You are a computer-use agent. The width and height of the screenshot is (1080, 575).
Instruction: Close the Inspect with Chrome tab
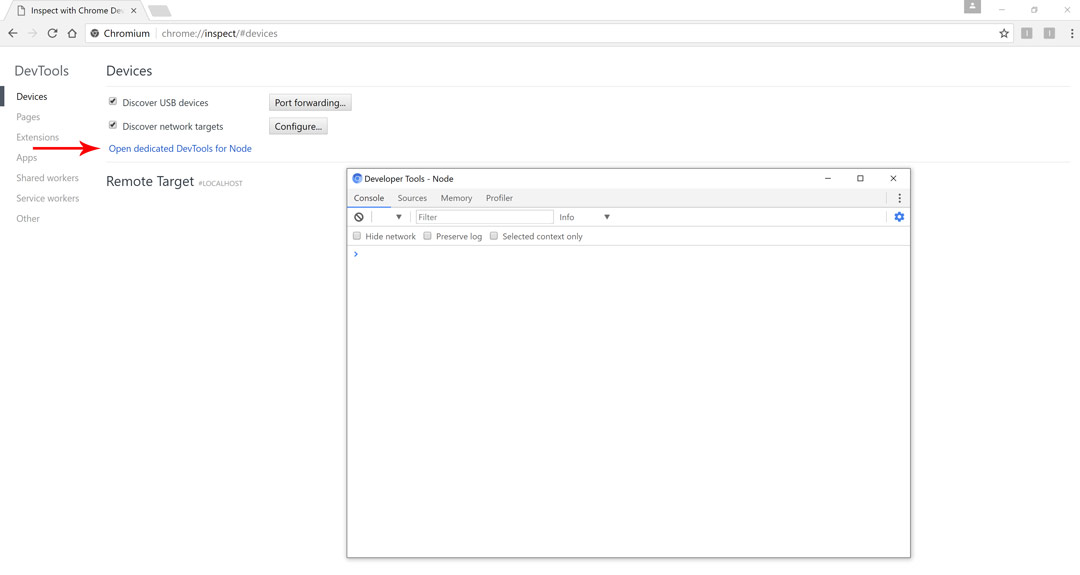coord(134,10)
